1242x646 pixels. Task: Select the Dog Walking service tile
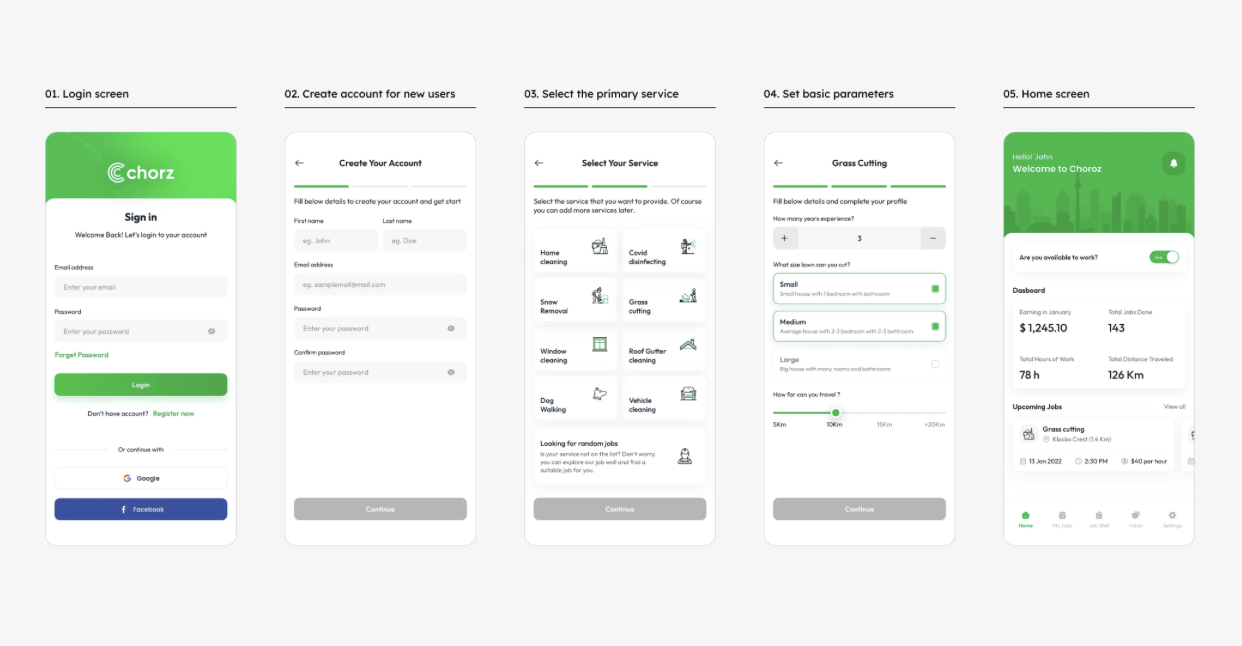click(x=575, y=399)
